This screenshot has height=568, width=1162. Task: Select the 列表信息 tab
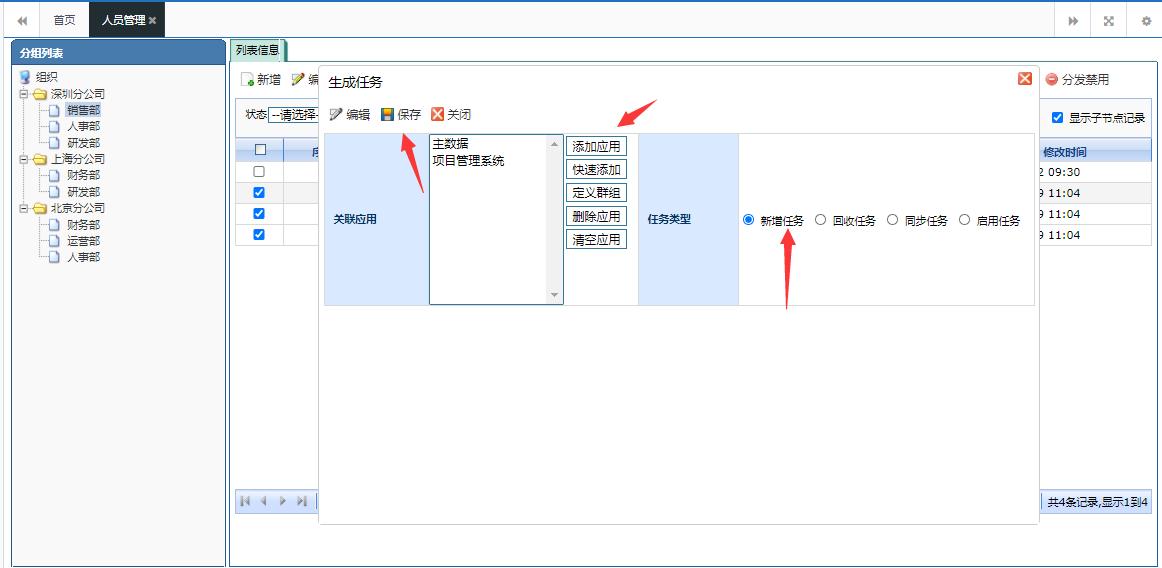point(258,50)
